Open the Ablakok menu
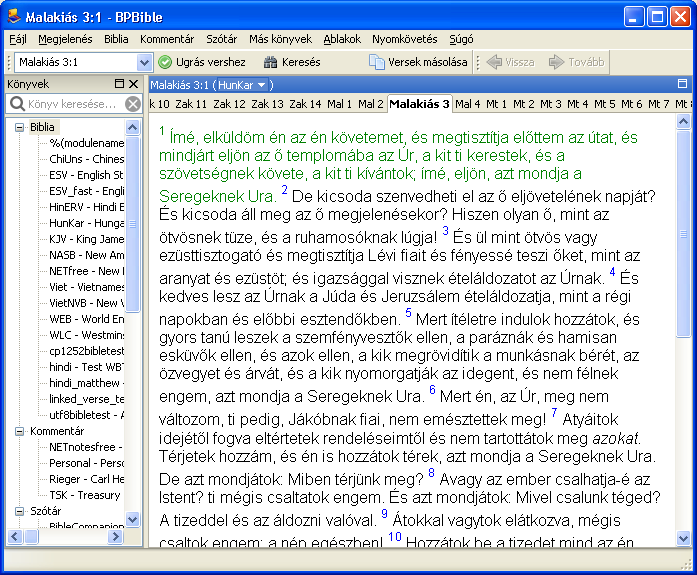Image resolution: width=697 pixels, height=575 pixels. coord(342,40)
